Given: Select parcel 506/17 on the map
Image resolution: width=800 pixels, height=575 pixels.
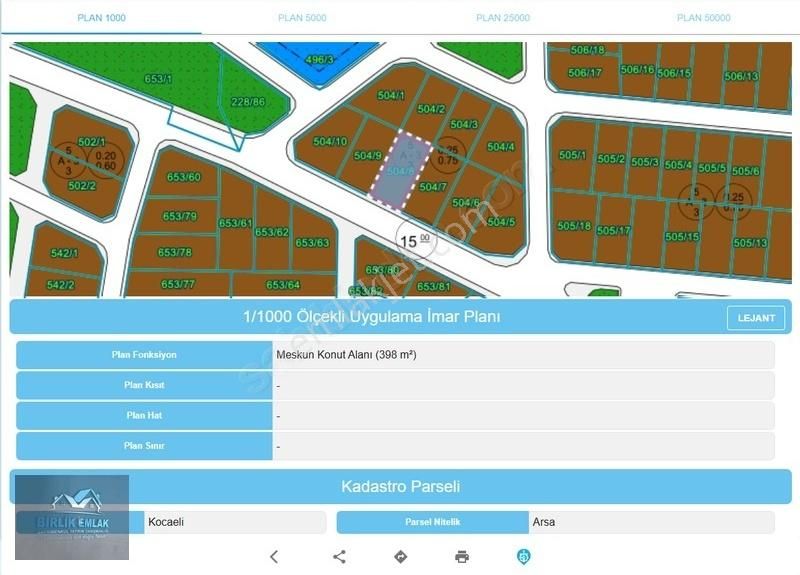Looking at the screenshot, I should click(585, 73).
